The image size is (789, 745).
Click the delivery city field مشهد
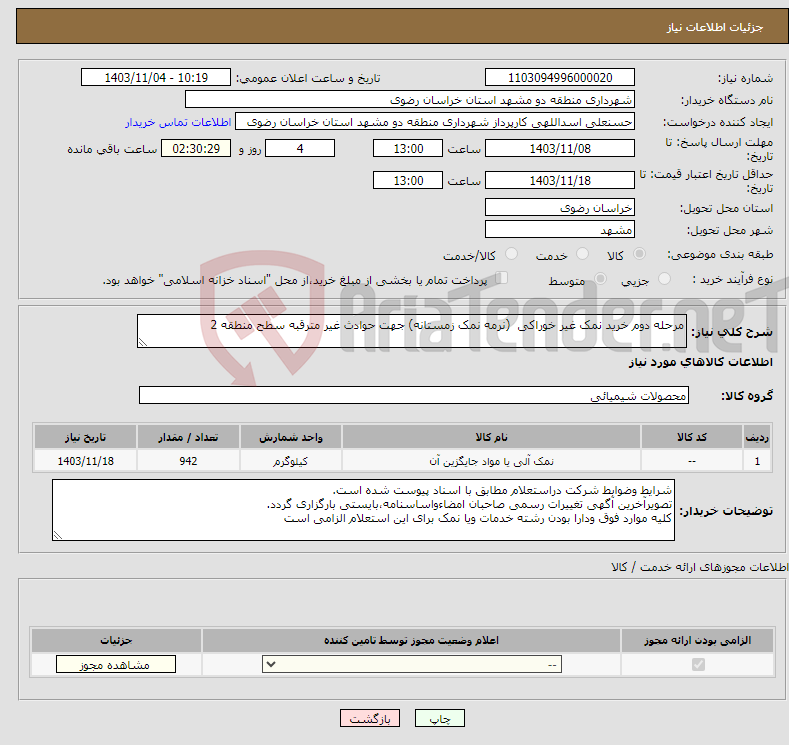coord(560,229)
